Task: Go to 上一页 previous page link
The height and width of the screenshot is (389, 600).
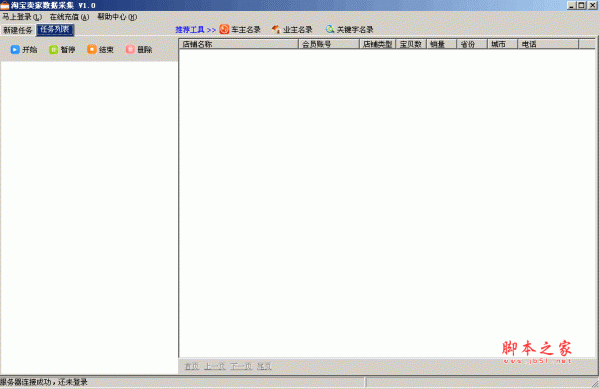Action: click(x=215, y=366)
